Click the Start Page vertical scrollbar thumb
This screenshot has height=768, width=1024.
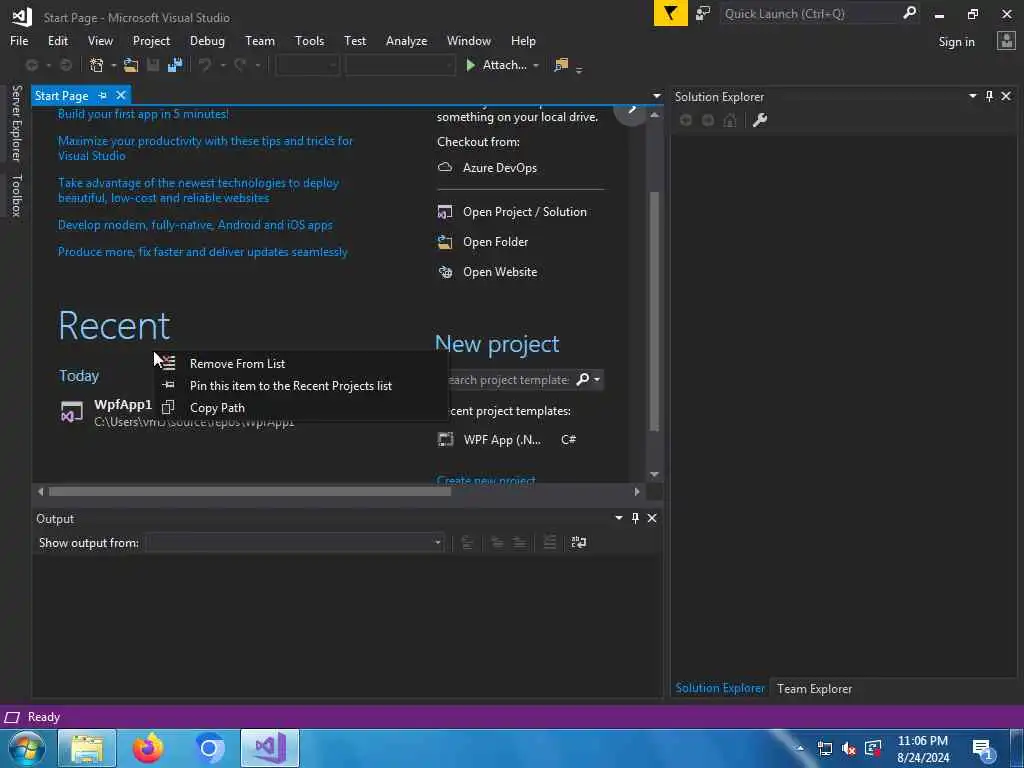(x=654, y=311)
